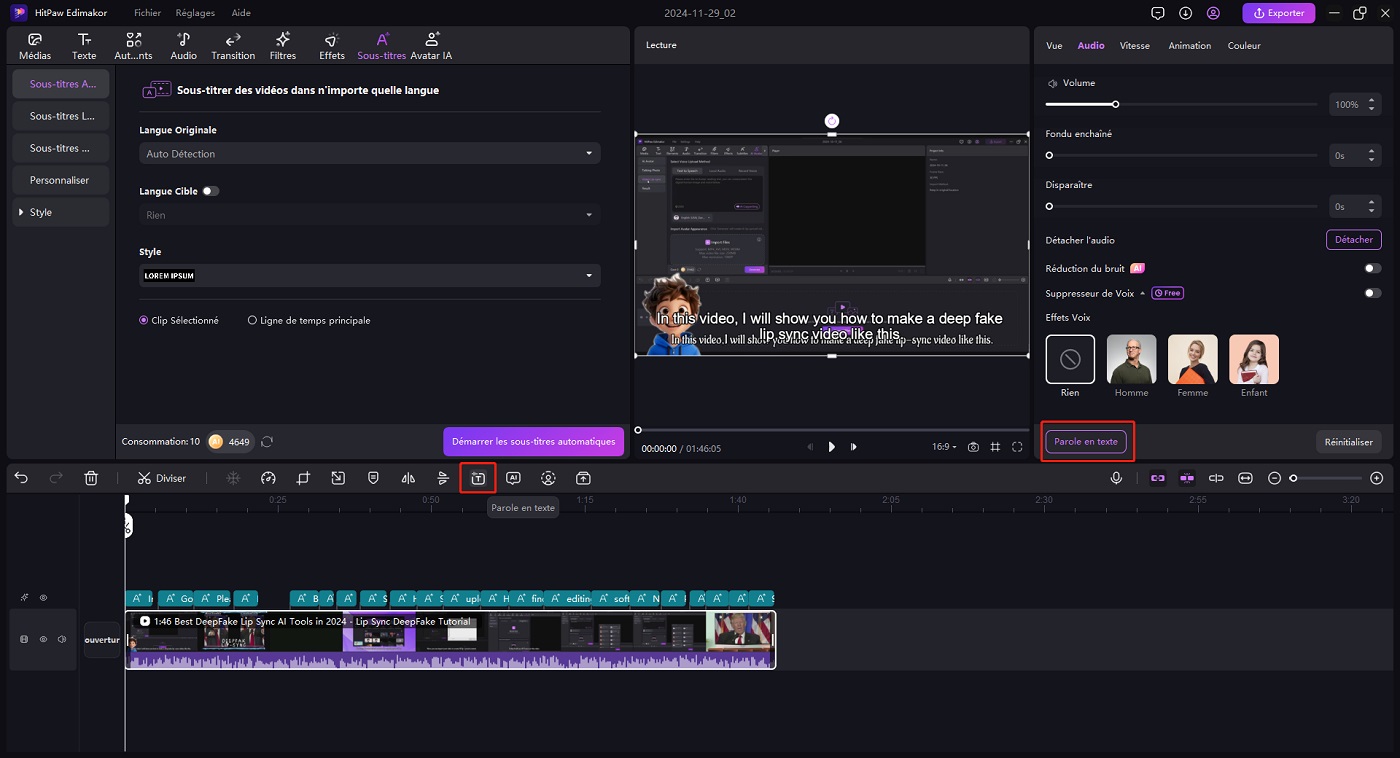Expand the subtitle Style dropdown
Viewport: 1400px width, 758px height.
coord(369,275)
